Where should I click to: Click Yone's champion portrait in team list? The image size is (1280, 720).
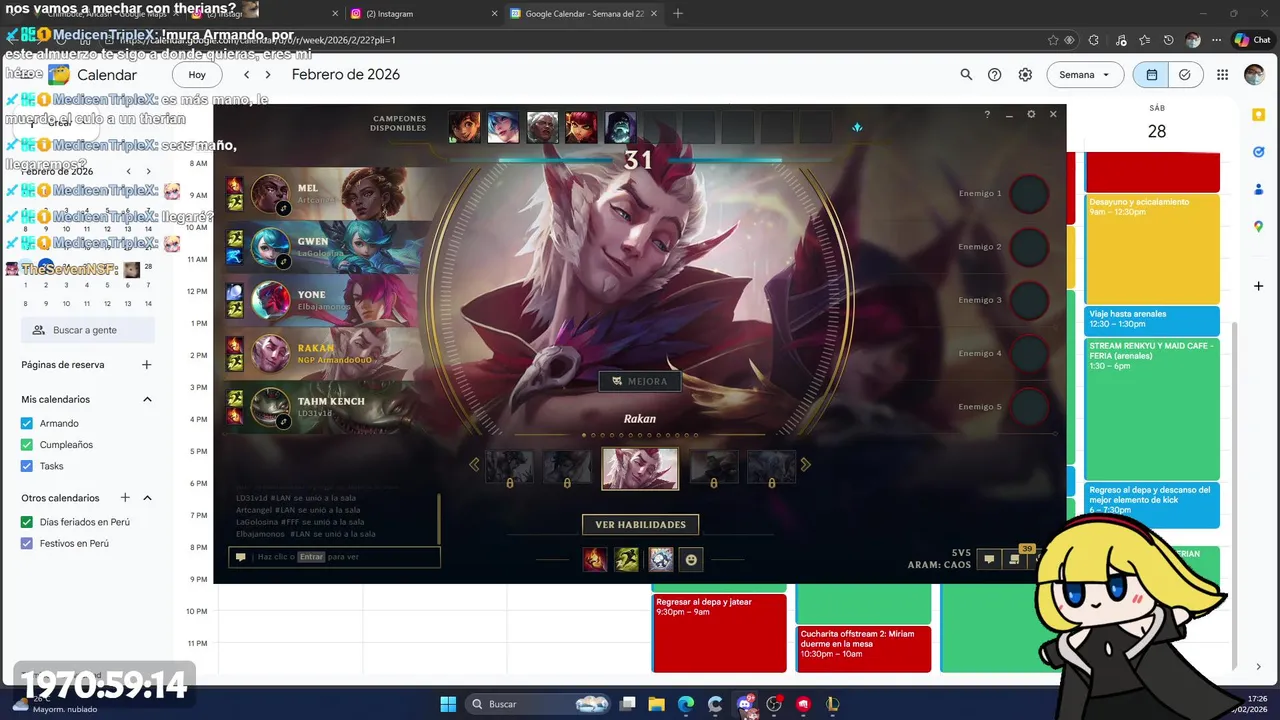270,300
